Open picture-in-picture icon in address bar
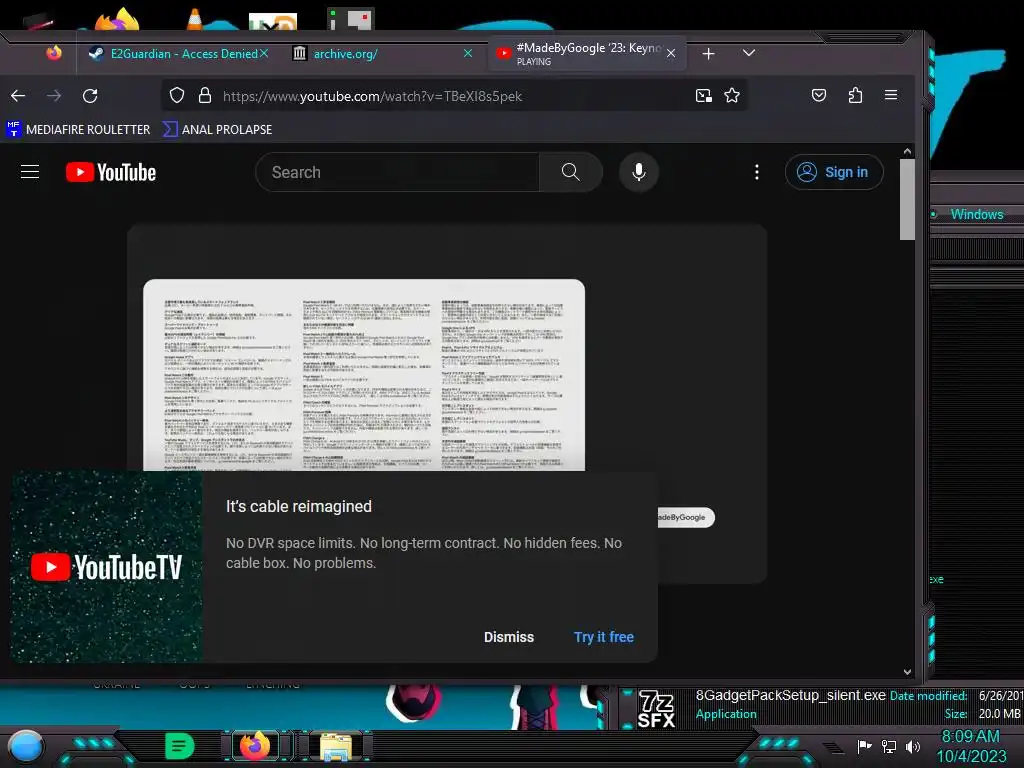Viewport: 1024px width, 768px height. click(x=703, y=95)
